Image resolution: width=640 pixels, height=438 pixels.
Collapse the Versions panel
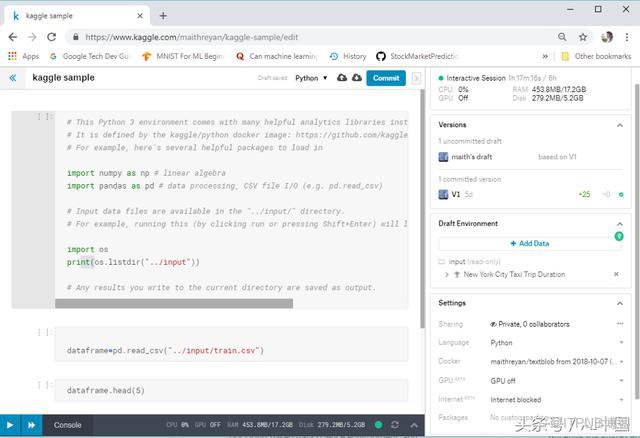pyautogui.click(x=620, y=125)
